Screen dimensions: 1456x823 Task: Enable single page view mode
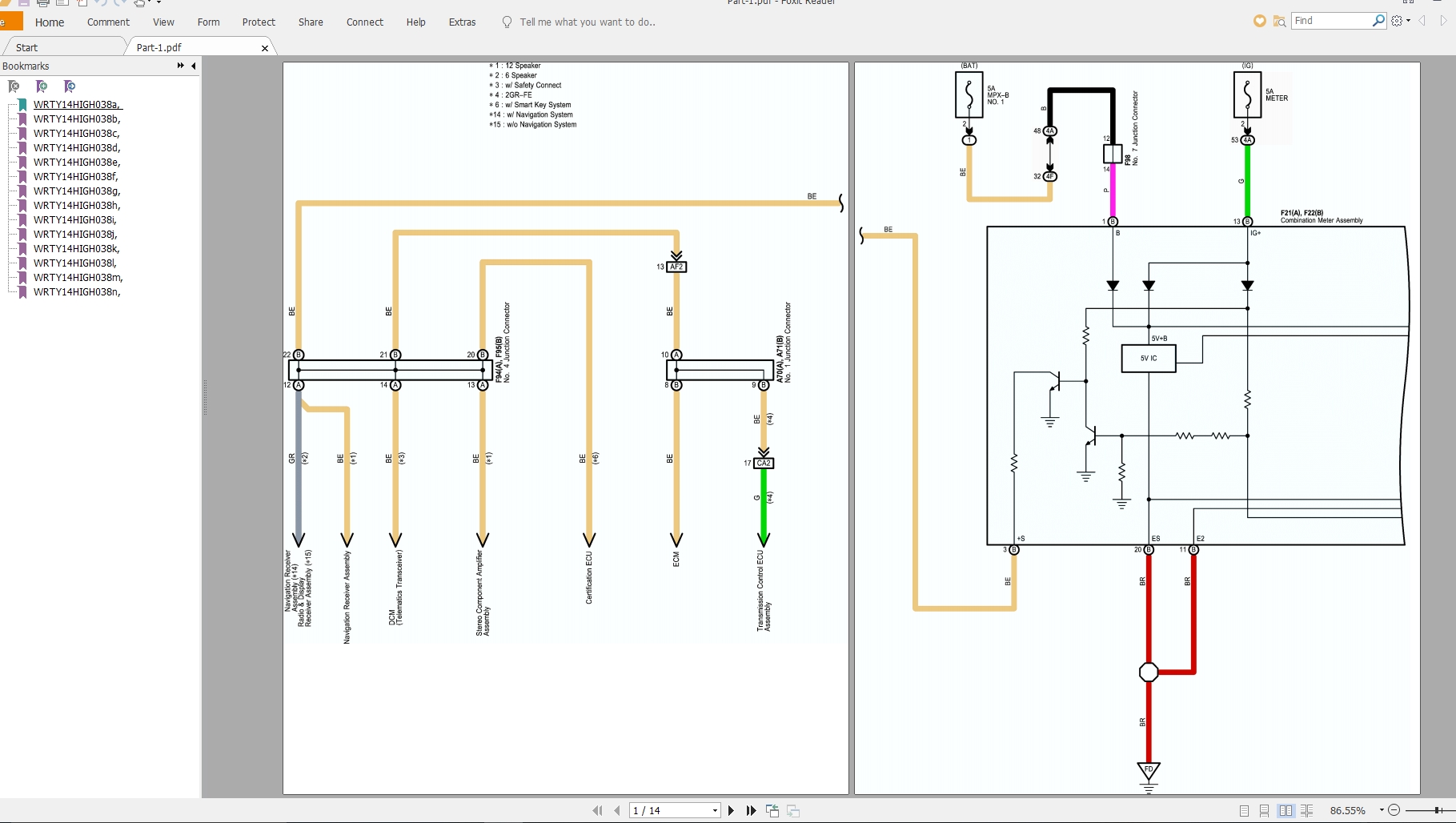coord(1244,811)
